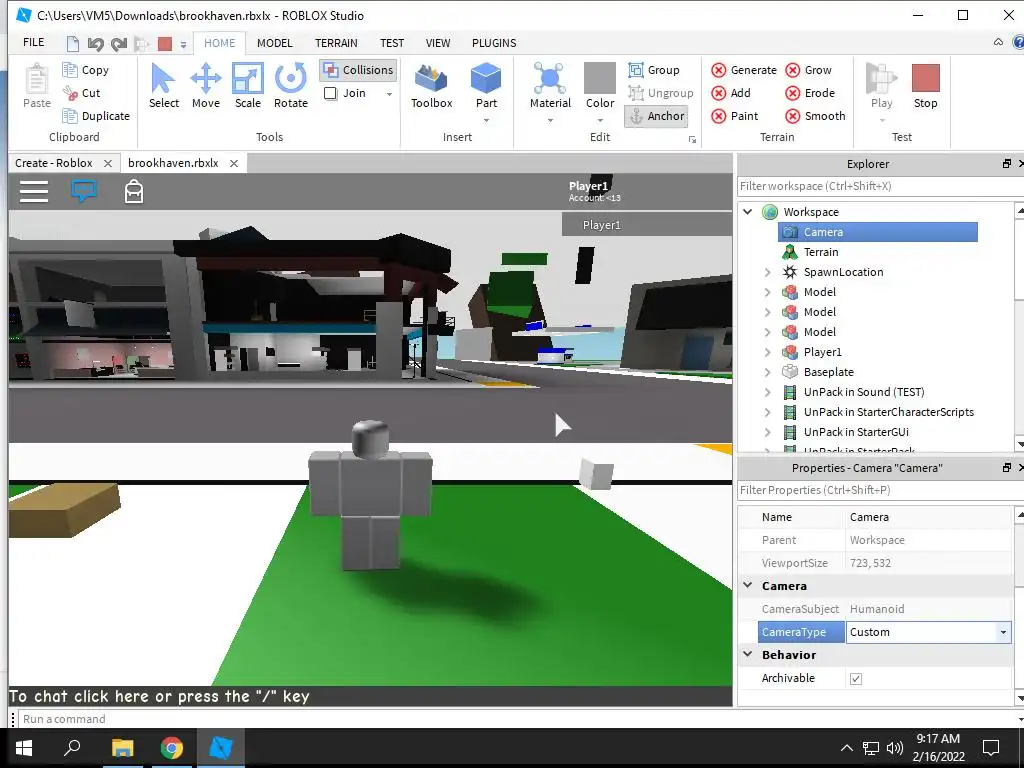1024x768 pixels.
Task: Toggle the in-game chat bubble icon
Action: pos(84,191)
